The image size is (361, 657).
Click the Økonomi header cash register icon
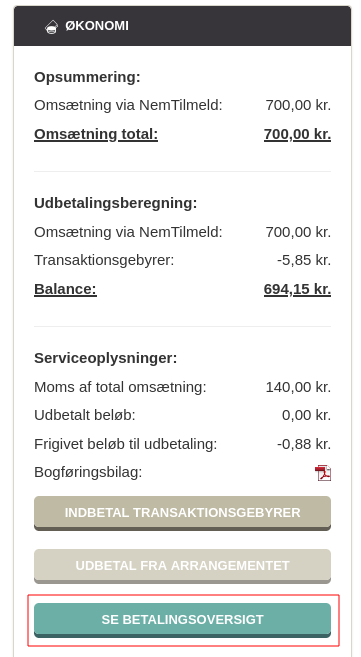52,27
